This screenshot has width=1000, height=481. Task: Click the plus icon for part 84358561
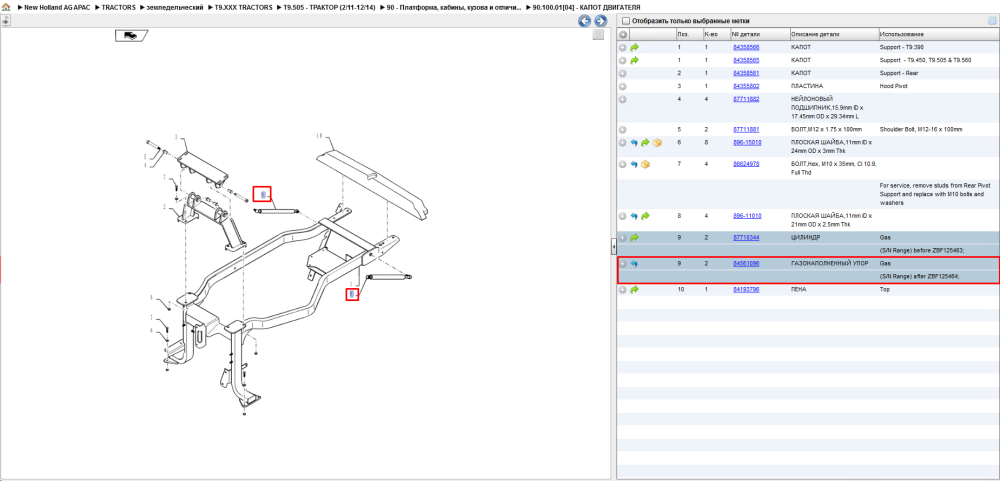click(x=623, y=73)
